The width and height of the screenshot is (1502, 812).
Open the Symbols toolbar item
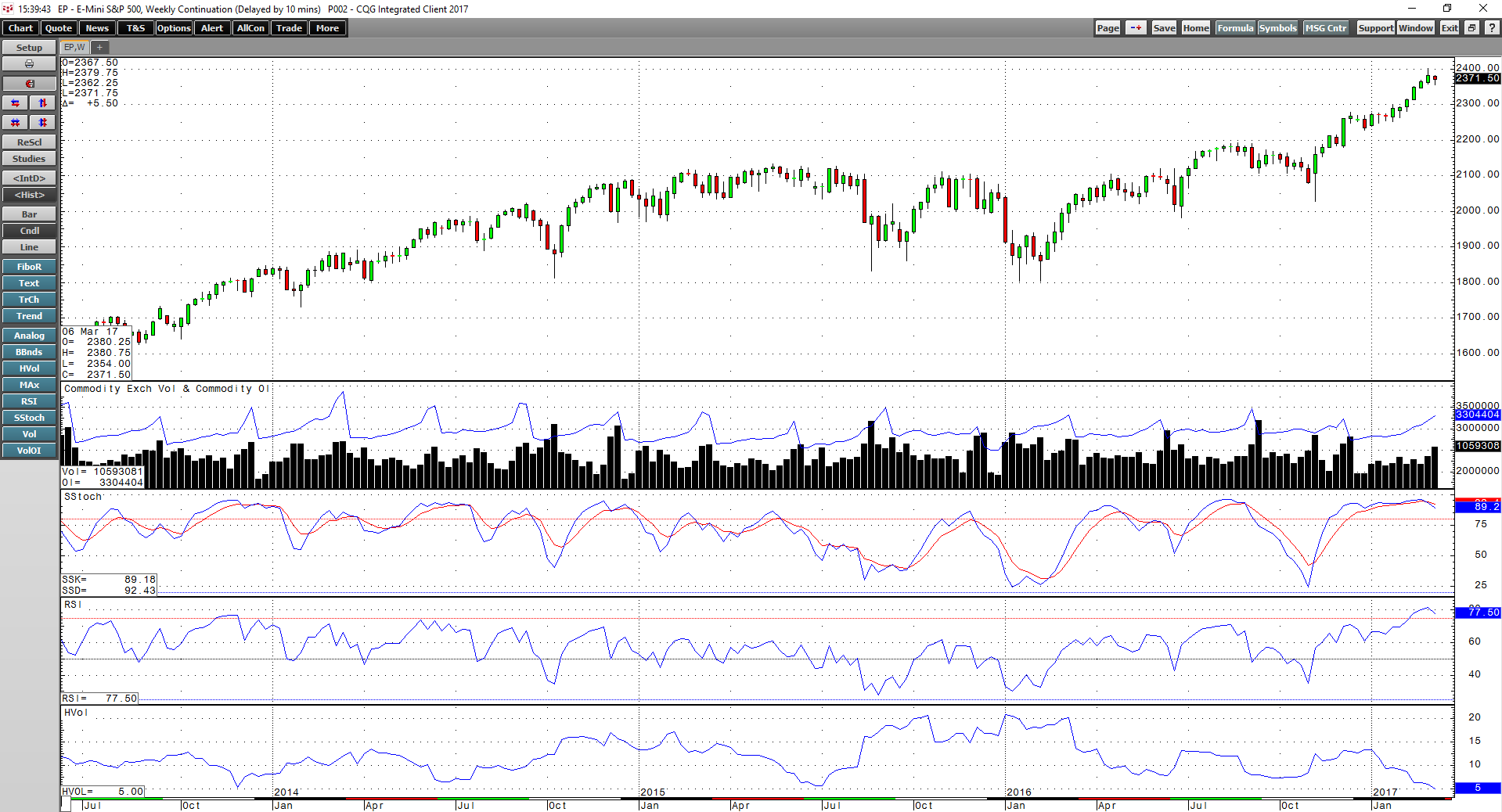coord(1277,28)
